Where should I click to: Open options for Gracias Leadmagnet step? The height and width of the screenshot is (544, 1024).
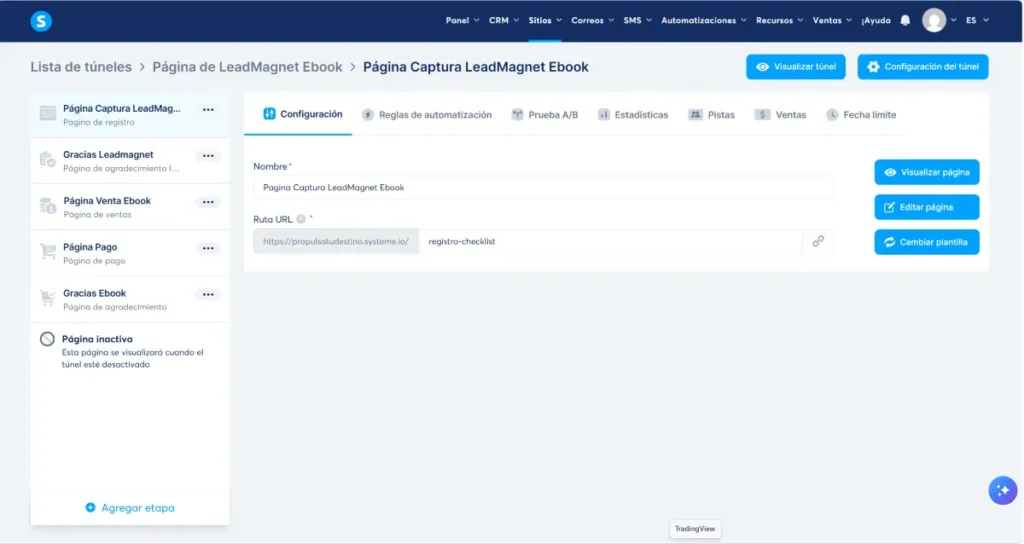point(208,155)
